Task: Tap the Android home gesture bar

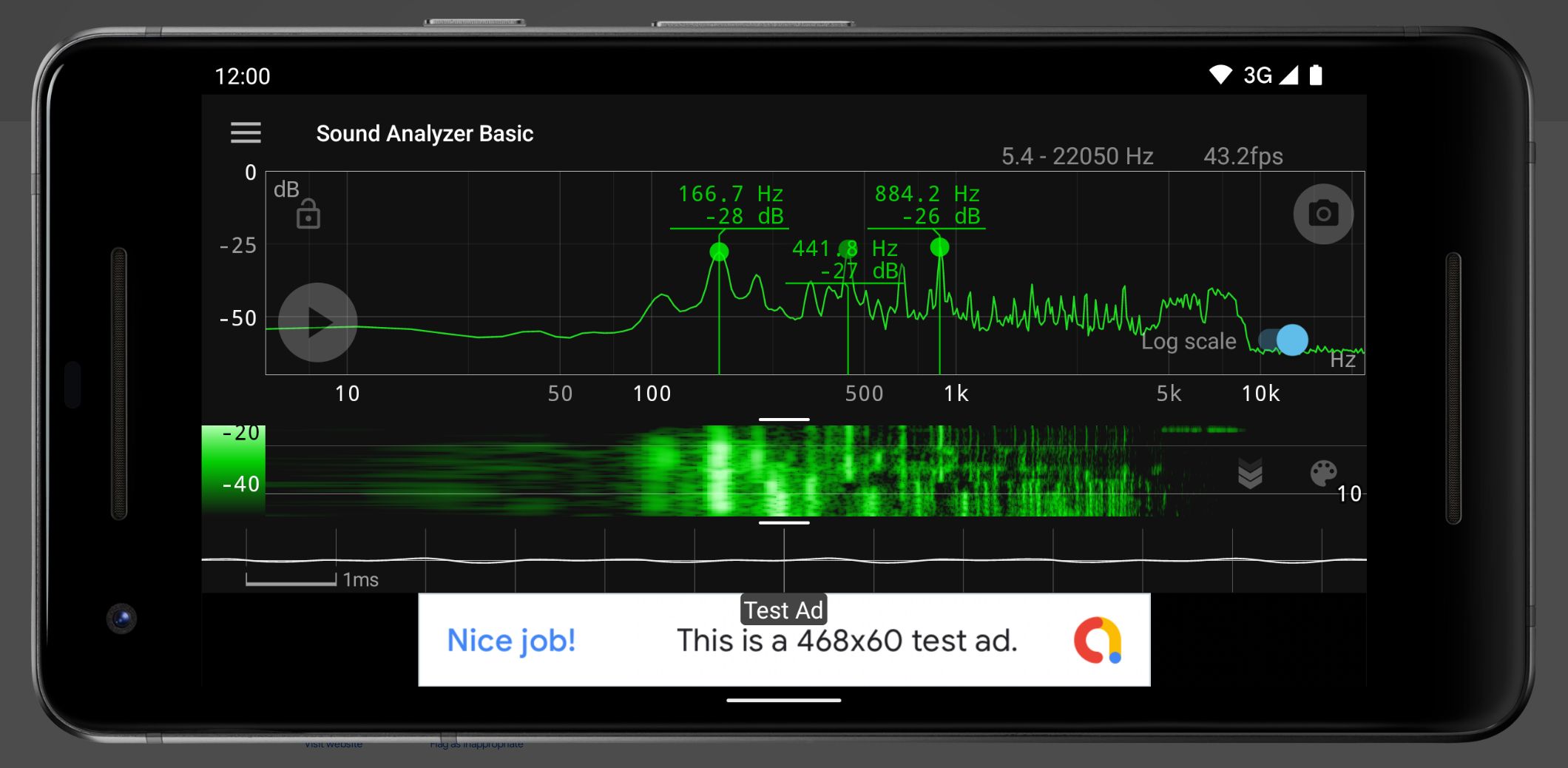Action: tap(784, 700)
